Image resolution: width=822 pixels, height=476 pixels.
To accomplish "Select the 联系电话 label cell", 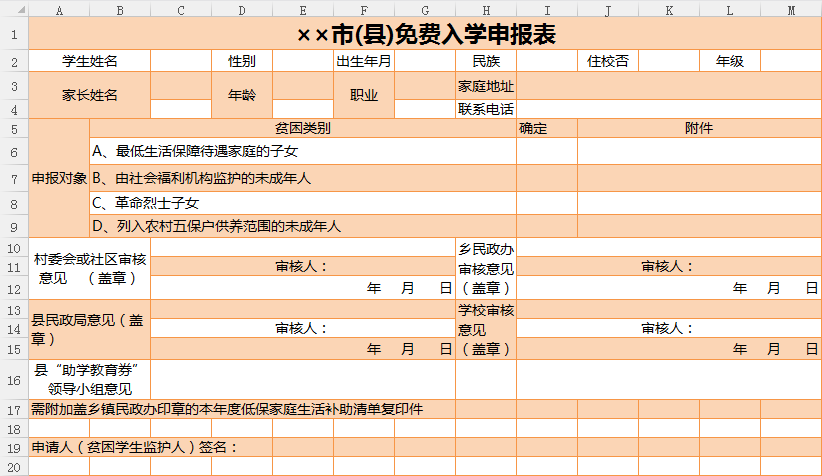I will tap(485, 109).
